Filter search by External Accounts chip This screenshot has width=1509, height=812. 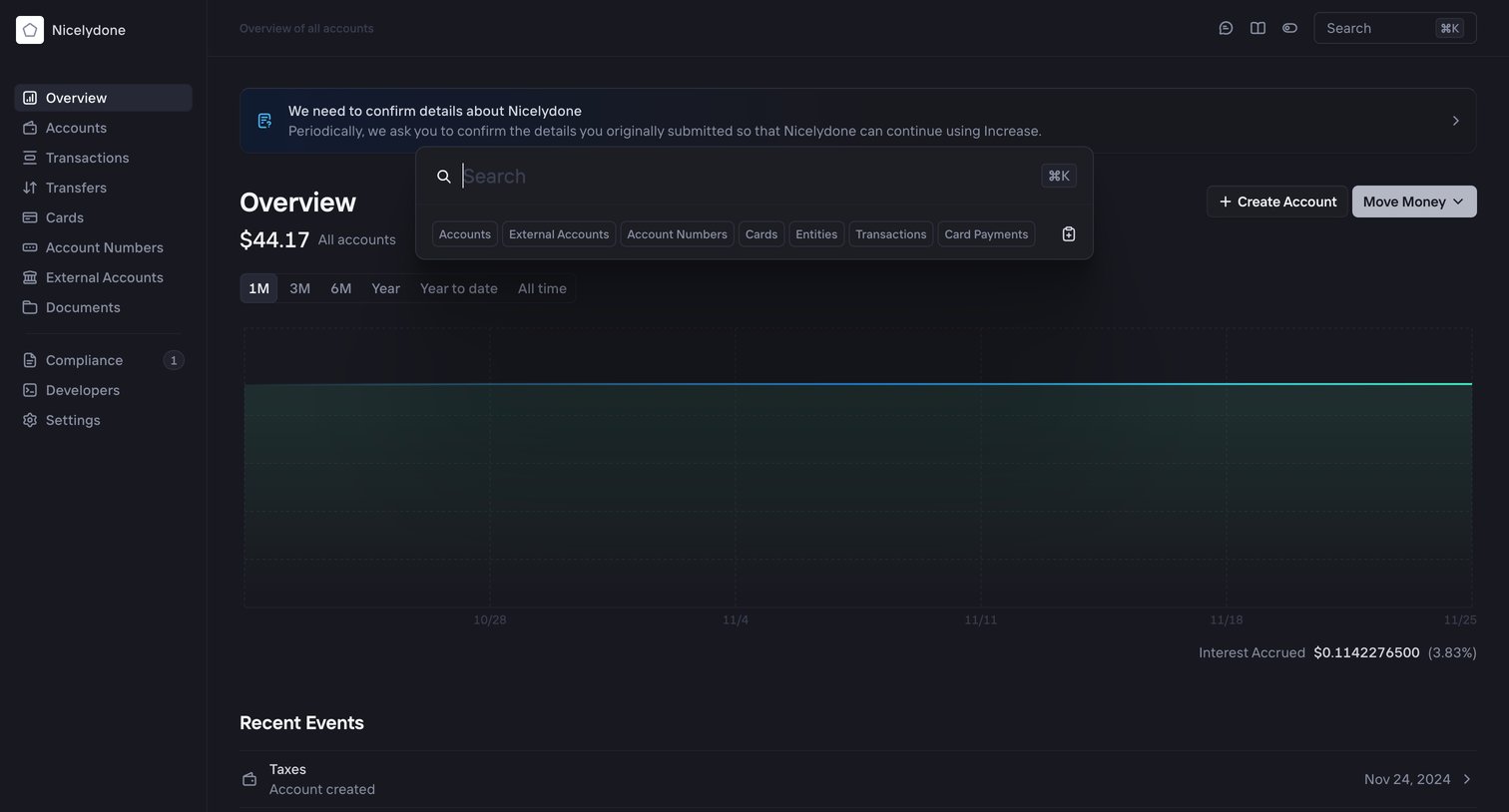[x=559, y=234]
